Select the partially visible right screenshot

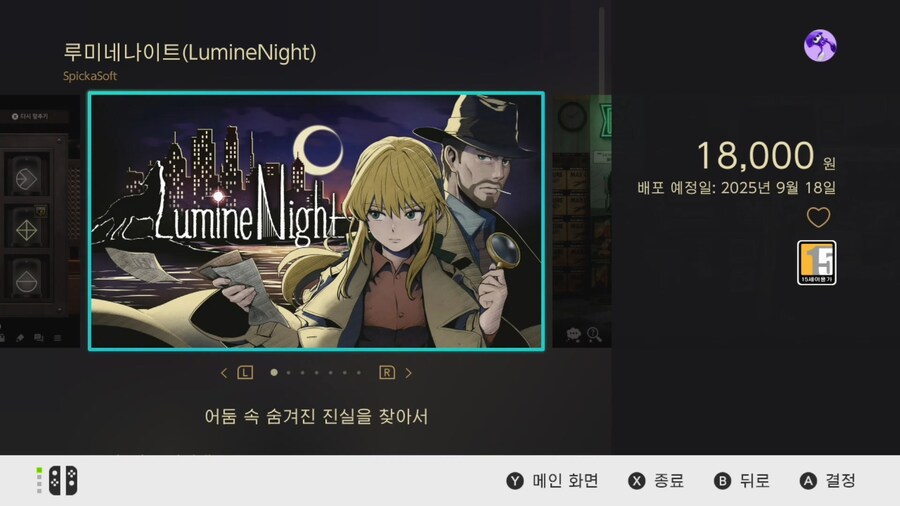click(581, 221)
